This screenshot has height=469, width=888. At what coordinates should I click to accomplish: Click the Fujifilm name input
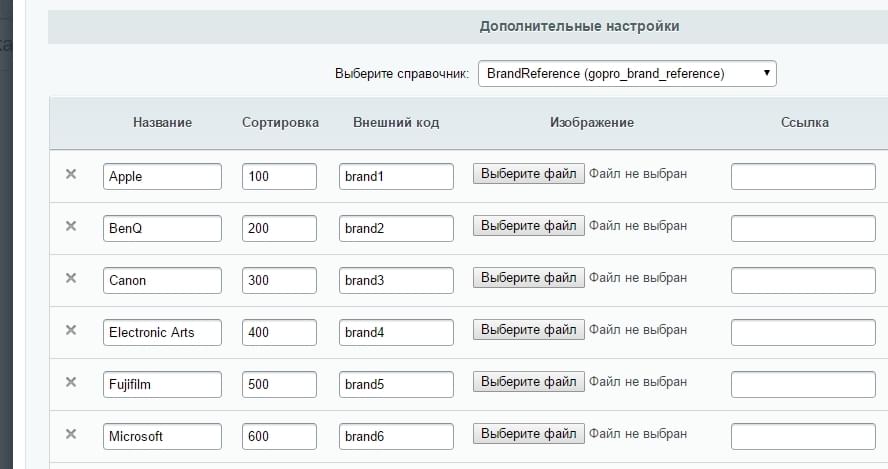pos(162,385)
